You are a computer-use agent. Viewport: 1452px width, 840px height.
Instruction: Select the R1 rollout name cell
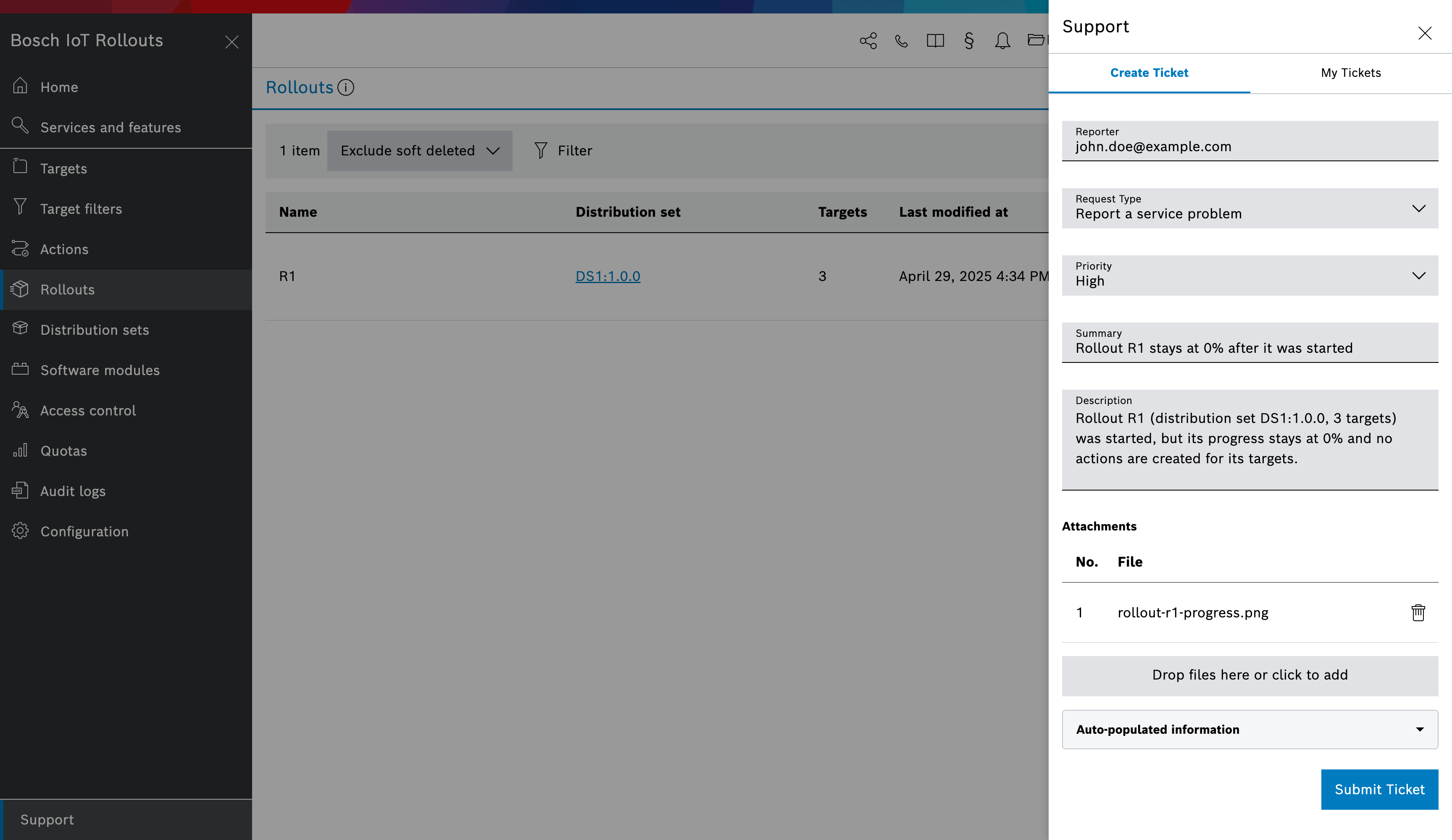point(287,276)
